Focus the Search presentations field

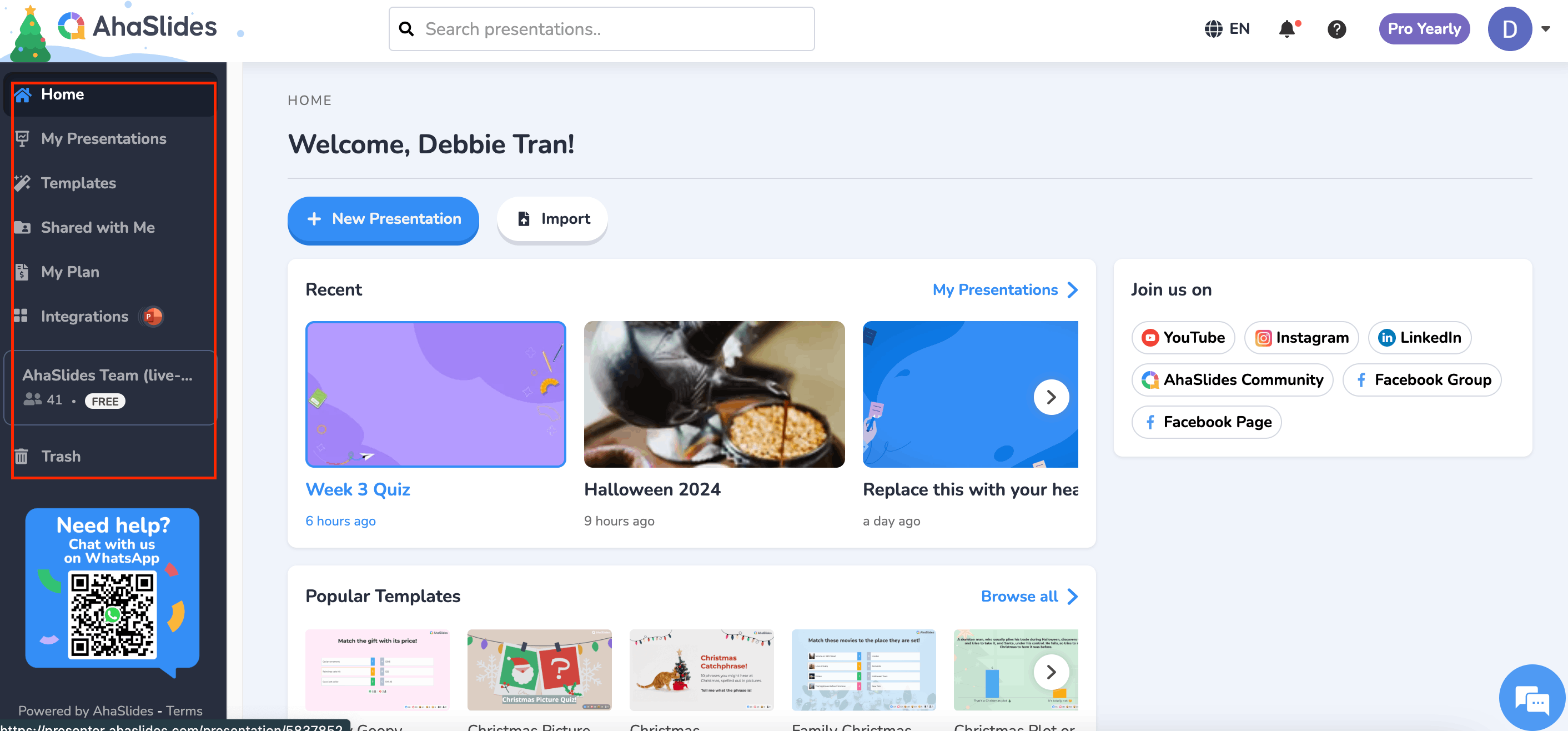601,29
